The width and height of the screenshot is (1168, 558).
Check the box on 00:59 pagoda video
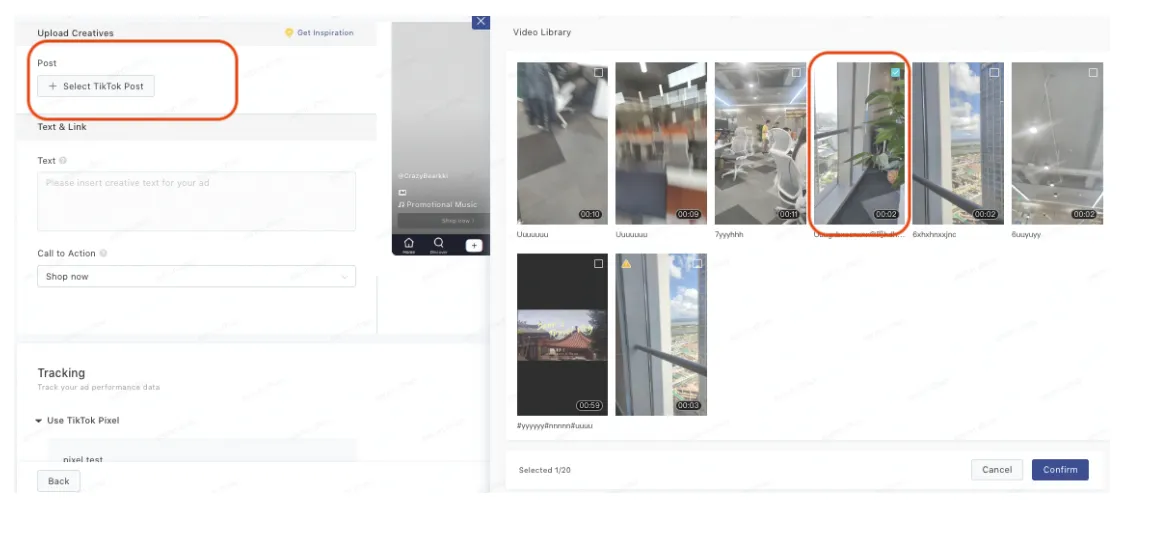click(x=598, y=264)
